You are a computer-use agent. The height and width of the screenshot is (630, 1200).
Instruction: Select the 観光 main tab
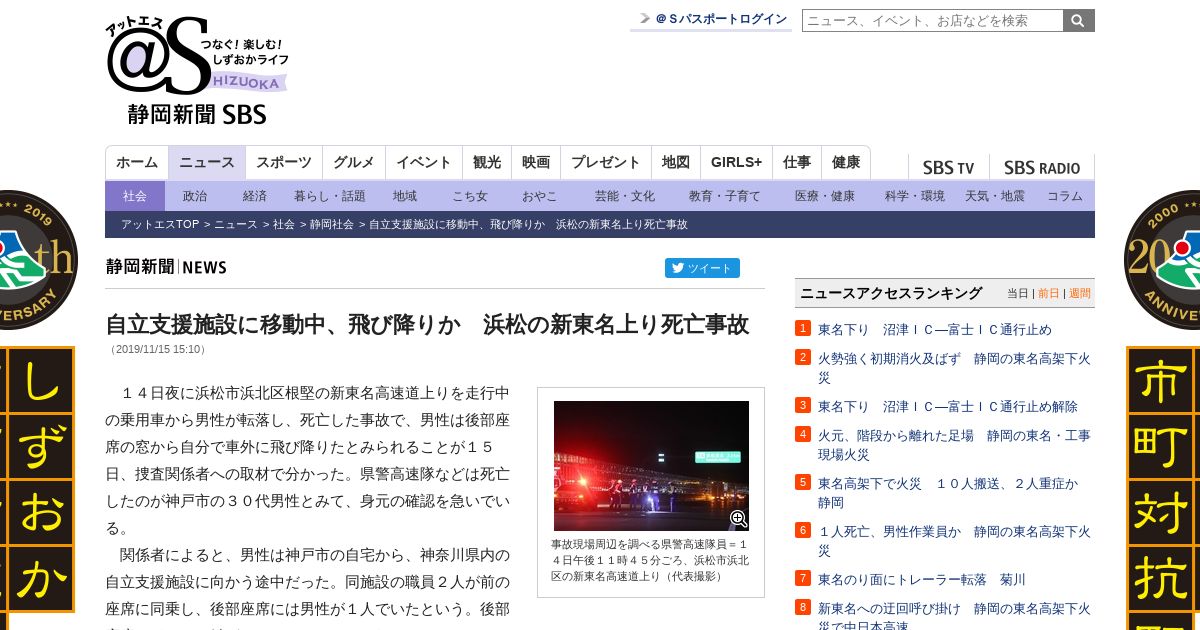tap(487, 162)
